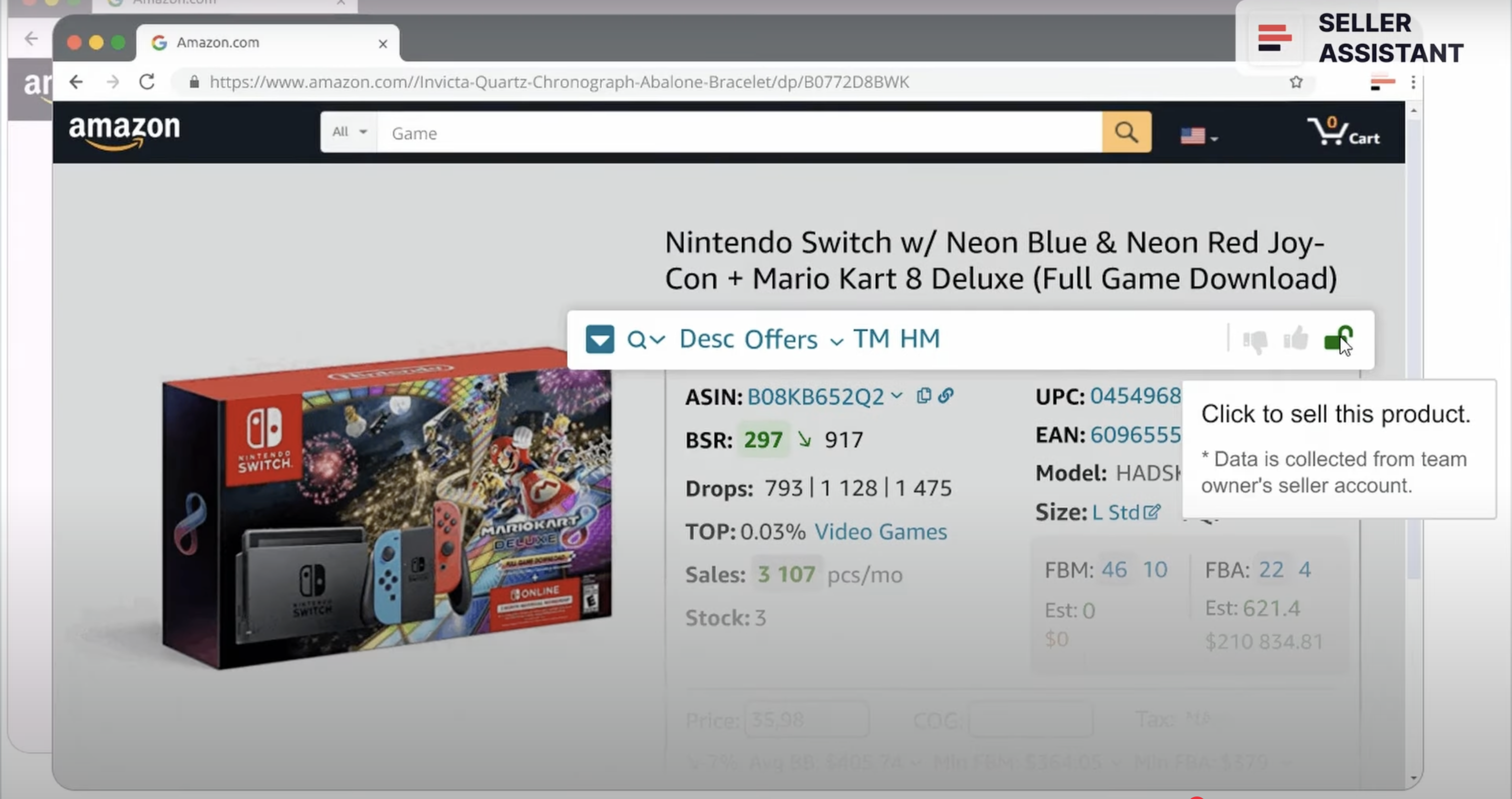The image size is (1512, 799).
Task: Edit size with the pencil icon
Action: pyautogui.click(x=1151, y=512)
